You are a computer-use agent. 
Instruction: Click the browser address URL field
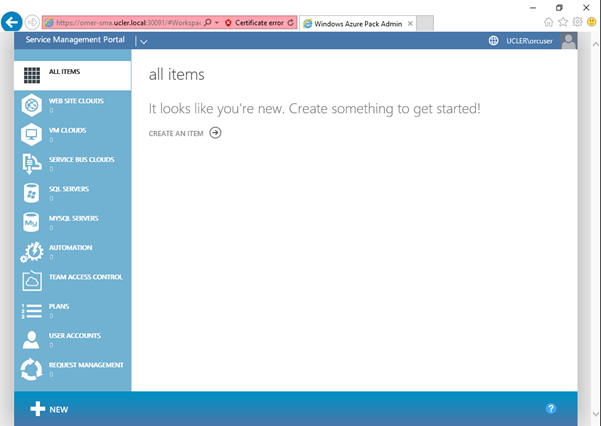(x=125, y=22)
